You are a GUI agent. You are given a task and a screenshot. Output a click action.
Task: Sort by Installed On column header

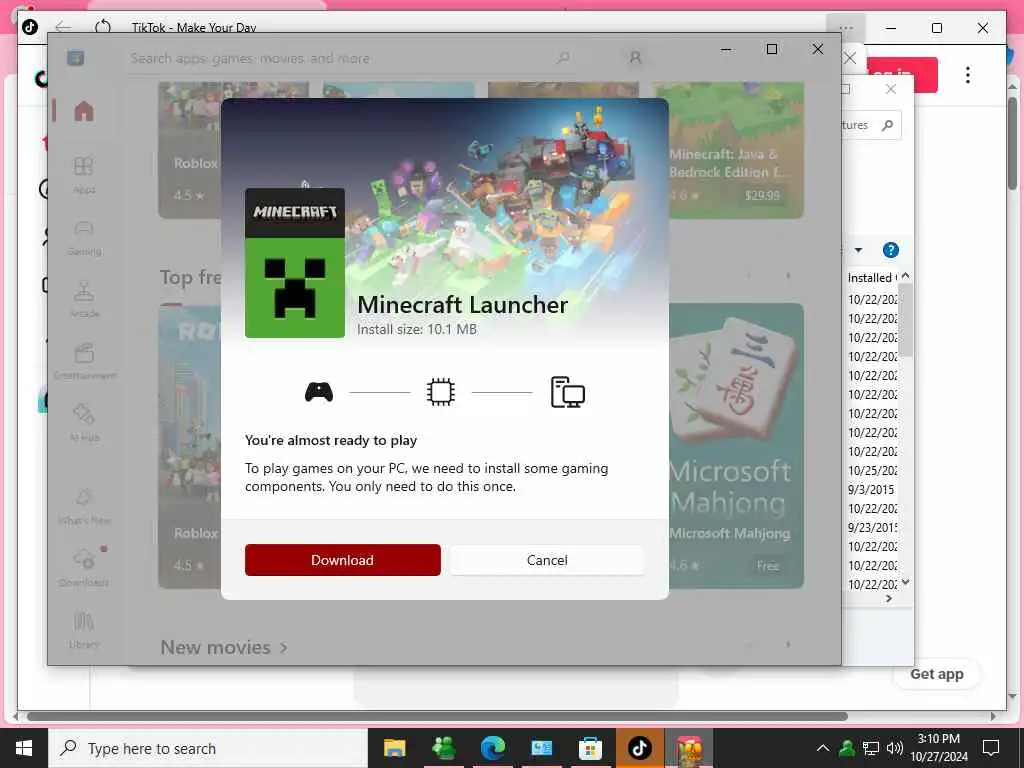coord(872,278)
